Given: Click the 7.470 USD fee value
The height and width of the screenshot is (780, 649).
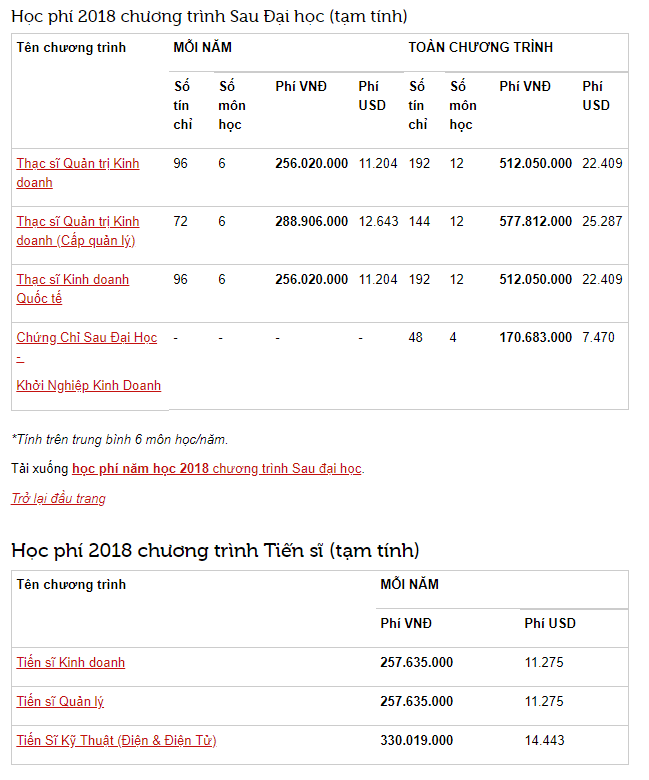Looking at the screenshot, I should point(598,338).
